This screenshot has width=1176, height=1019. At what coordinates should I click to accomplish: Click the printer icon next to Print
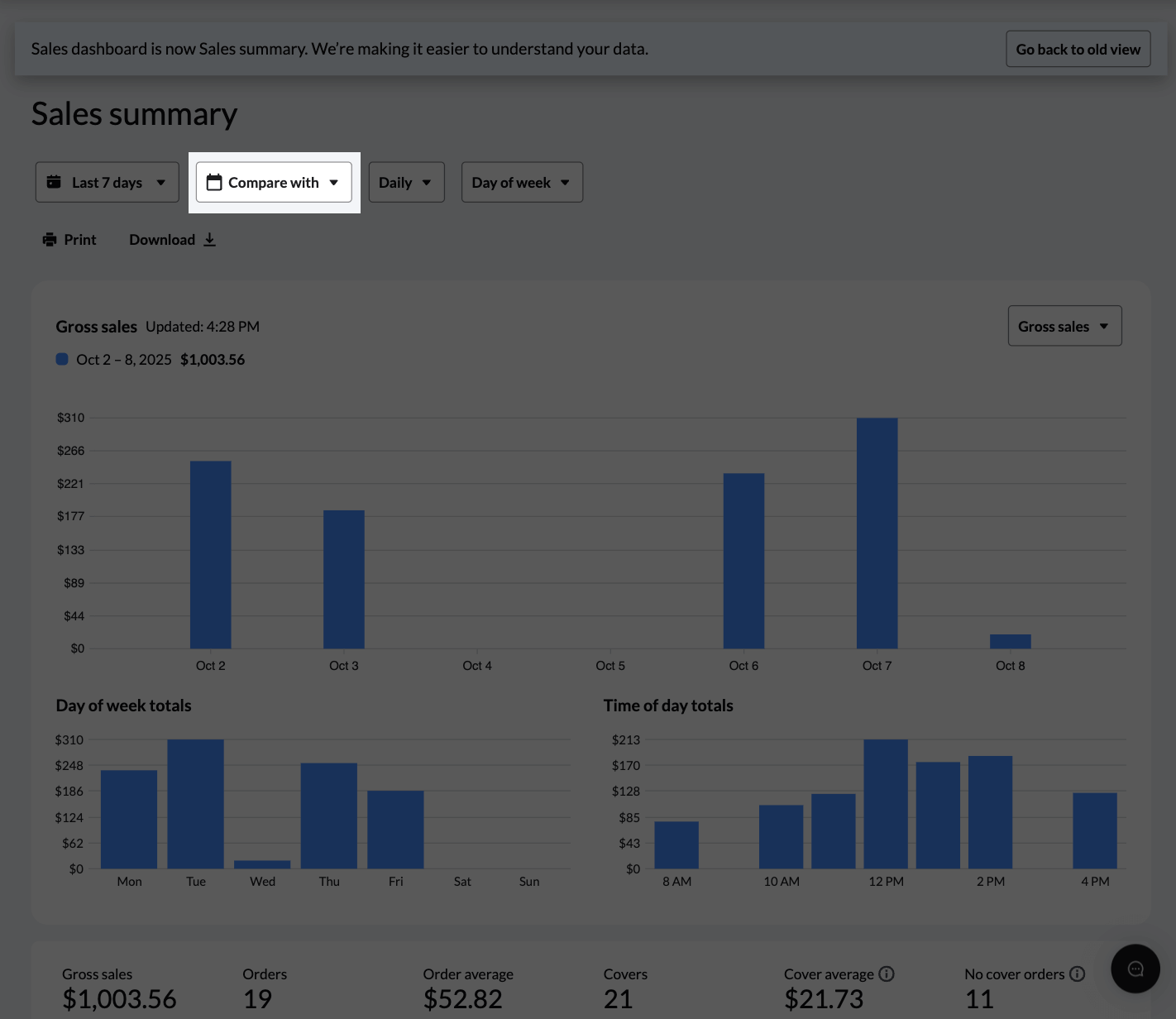(x=50, y=240)
